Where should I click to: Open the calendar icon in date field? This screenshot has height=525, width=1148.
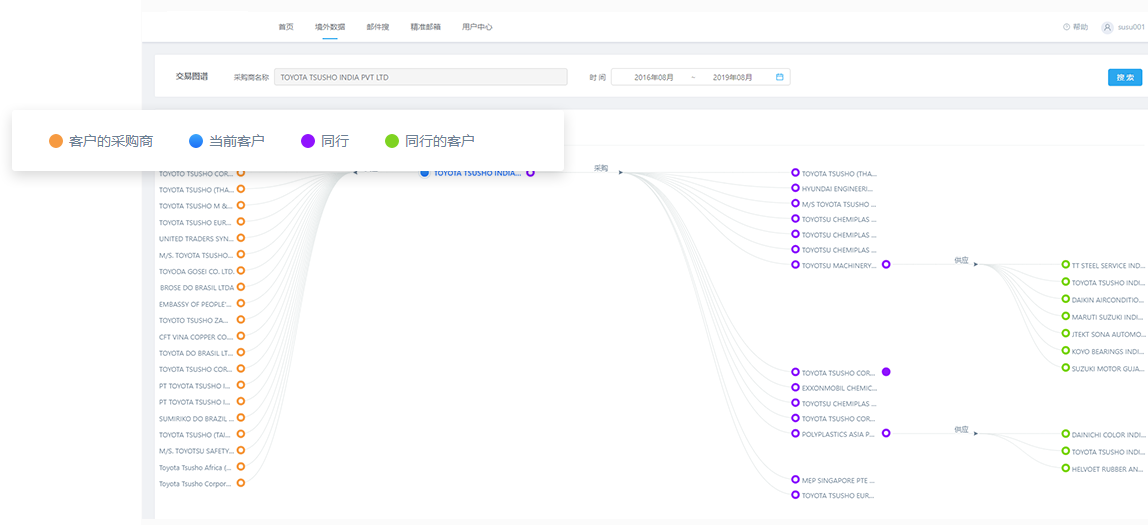coord(780,77)
